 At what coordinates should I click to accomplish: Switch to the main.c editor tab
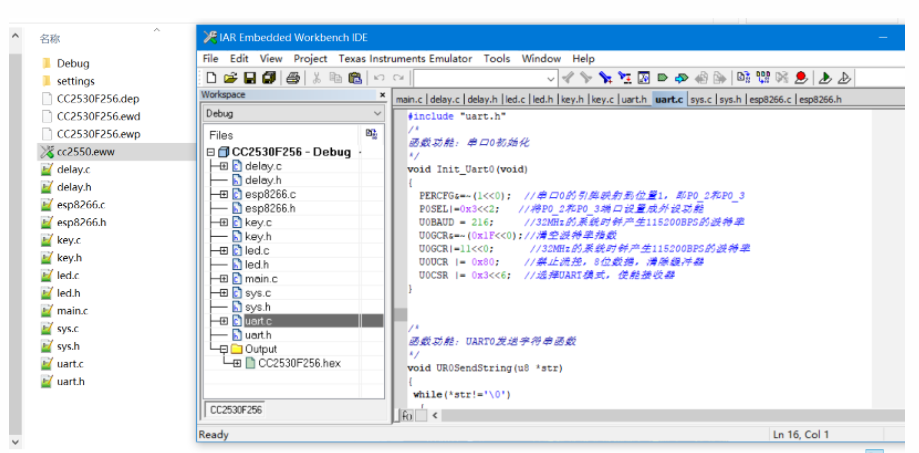tap(410, 100)
